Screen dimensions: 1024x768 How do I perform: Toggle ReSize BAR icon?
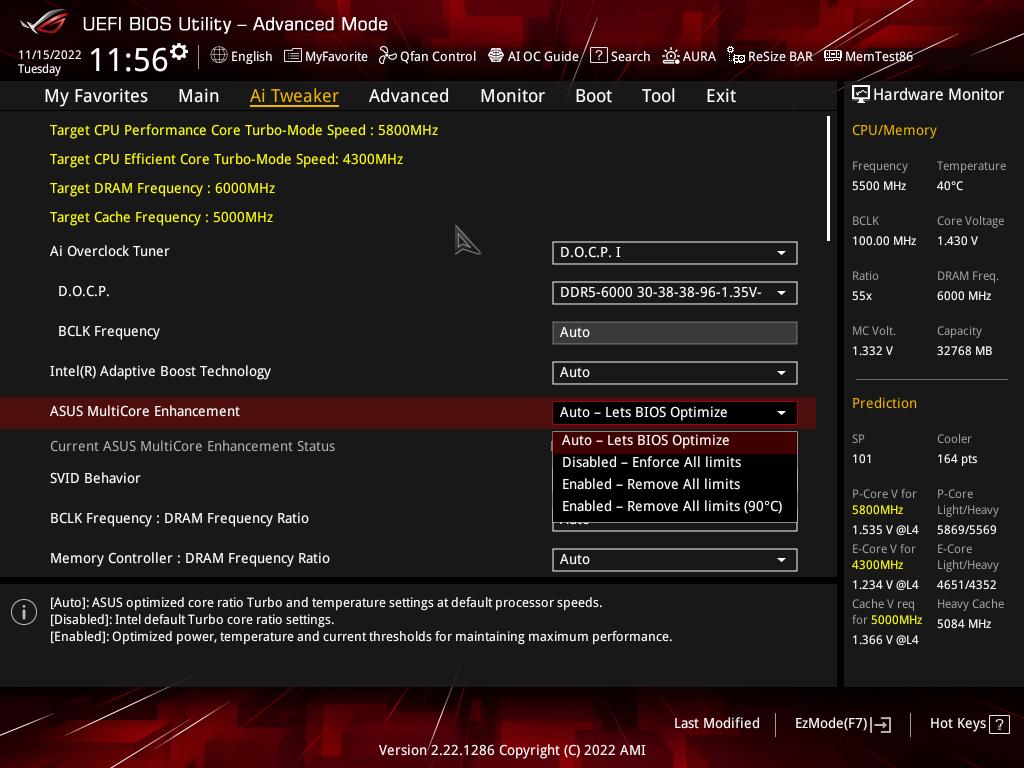point(736,56)
